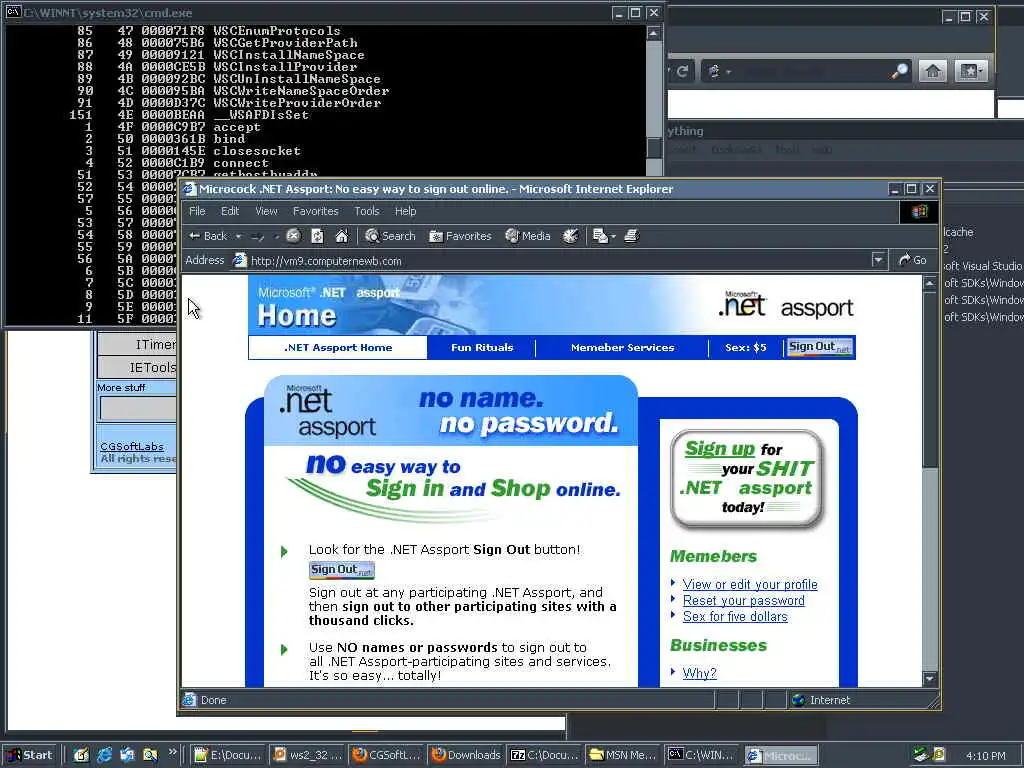Click the address field showing vm9.computernewb.com
This screenshot has width=1024, height=768.
(552, 261)
